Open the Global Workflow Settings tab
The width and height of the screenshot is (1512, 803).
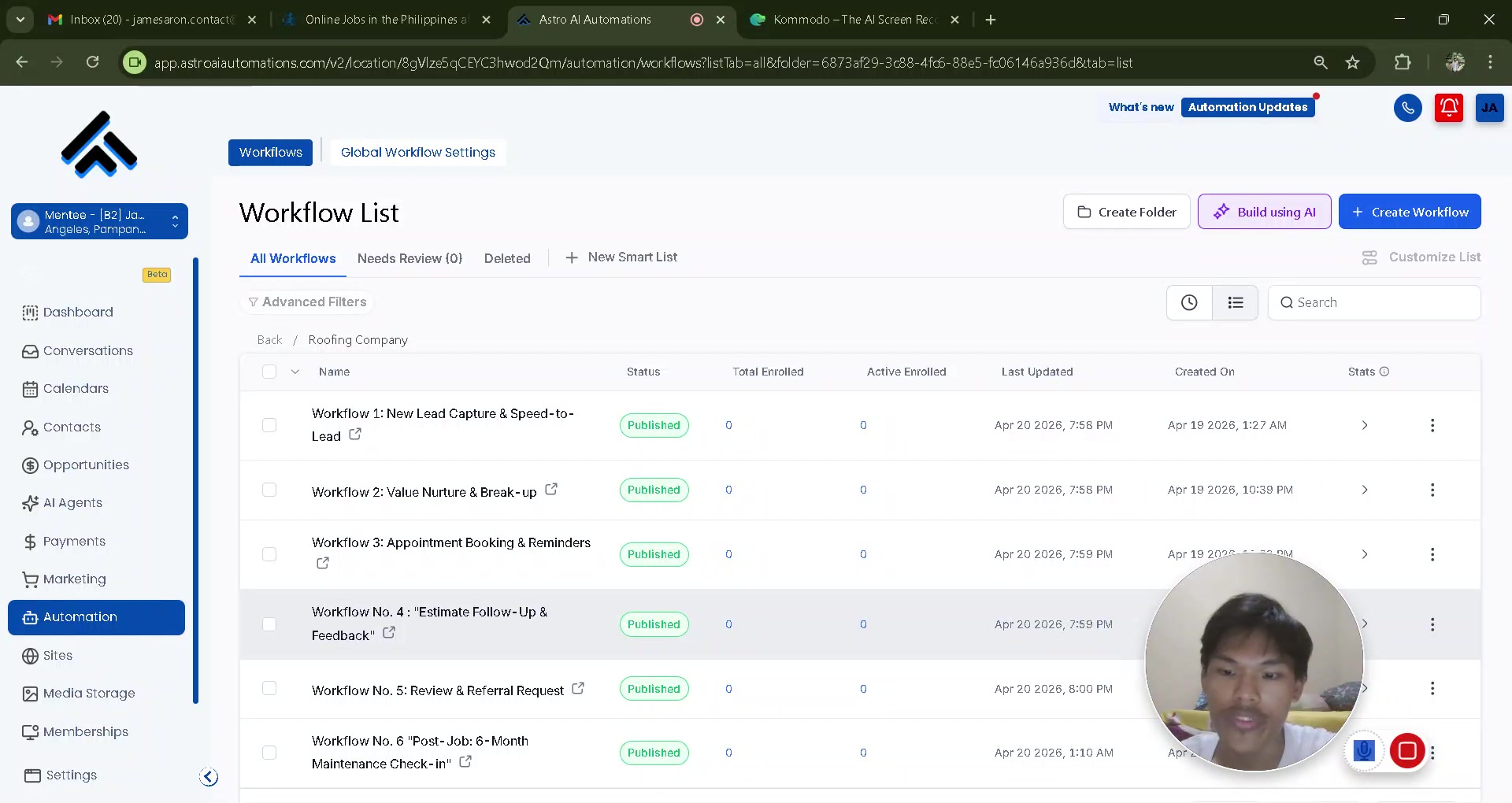click(x=418, y=153)
